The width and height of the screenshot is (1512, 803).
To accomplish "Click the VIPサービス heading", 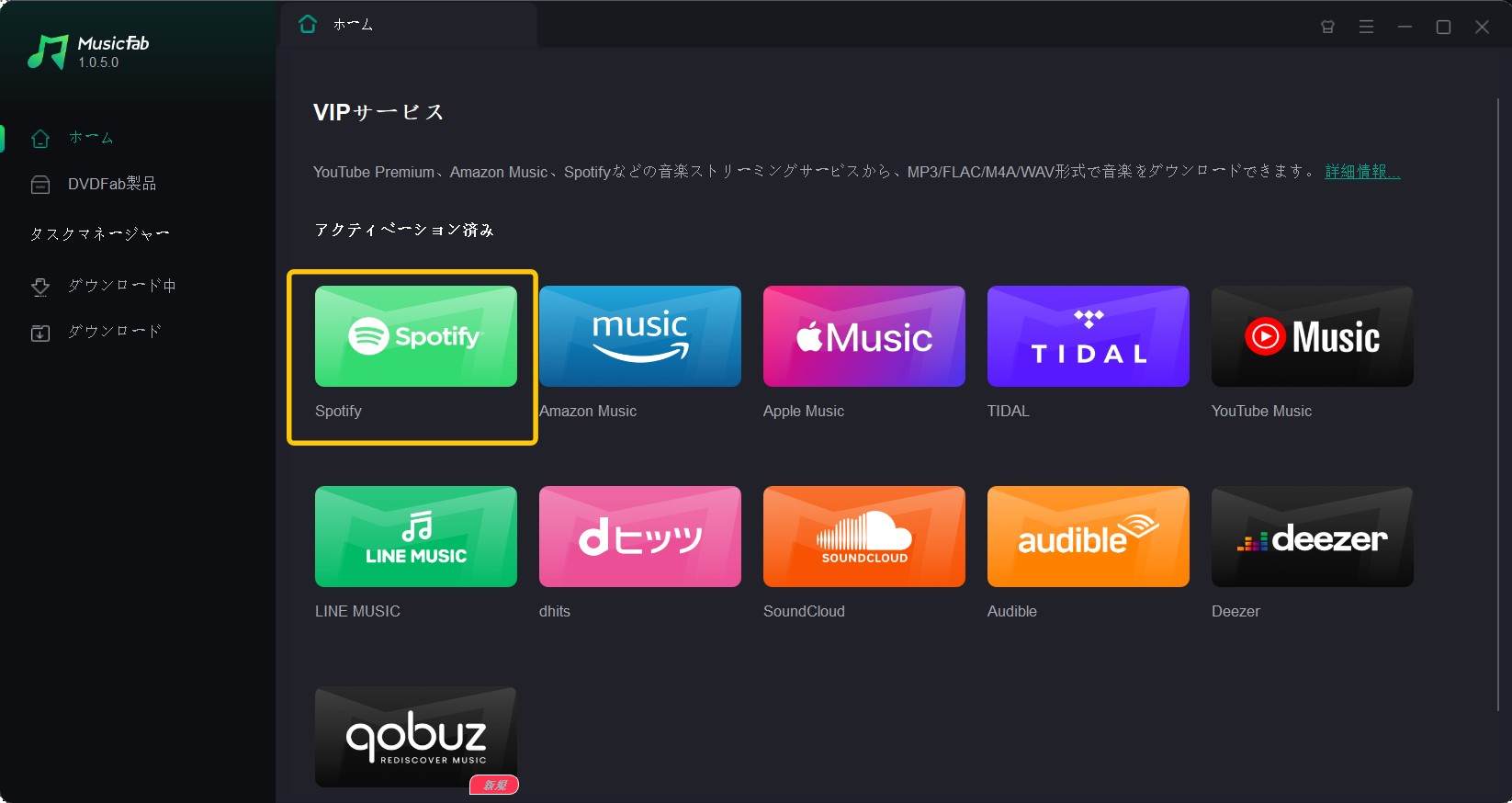I will (x=378, y=112).
